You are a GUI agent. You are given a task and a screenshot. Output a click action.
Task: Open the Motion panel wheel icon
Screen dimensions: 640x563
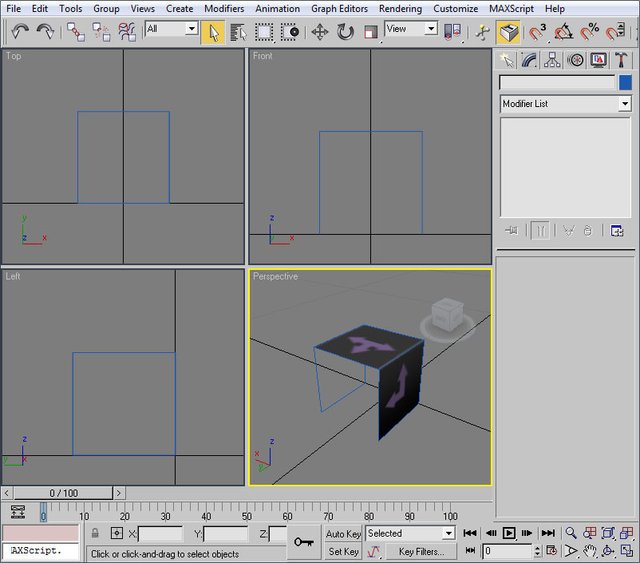click(x=575, y=60)
